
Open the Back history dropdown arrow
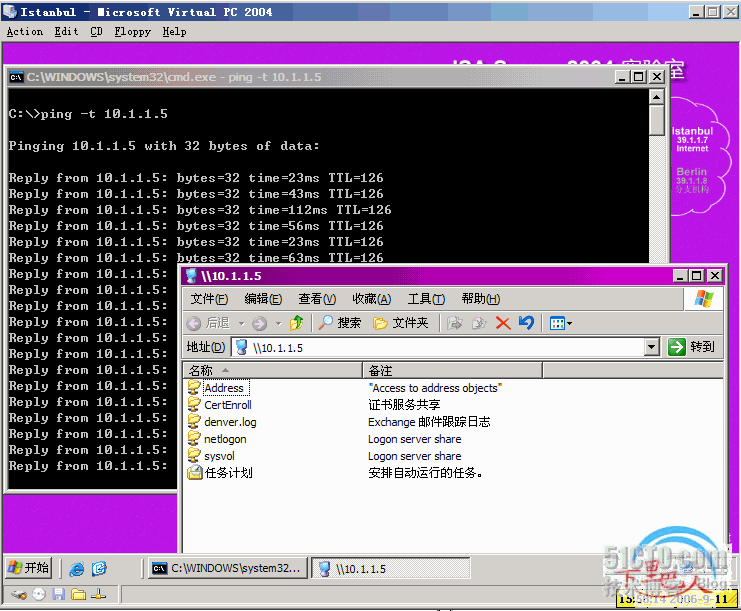click(x=241, y=324)
